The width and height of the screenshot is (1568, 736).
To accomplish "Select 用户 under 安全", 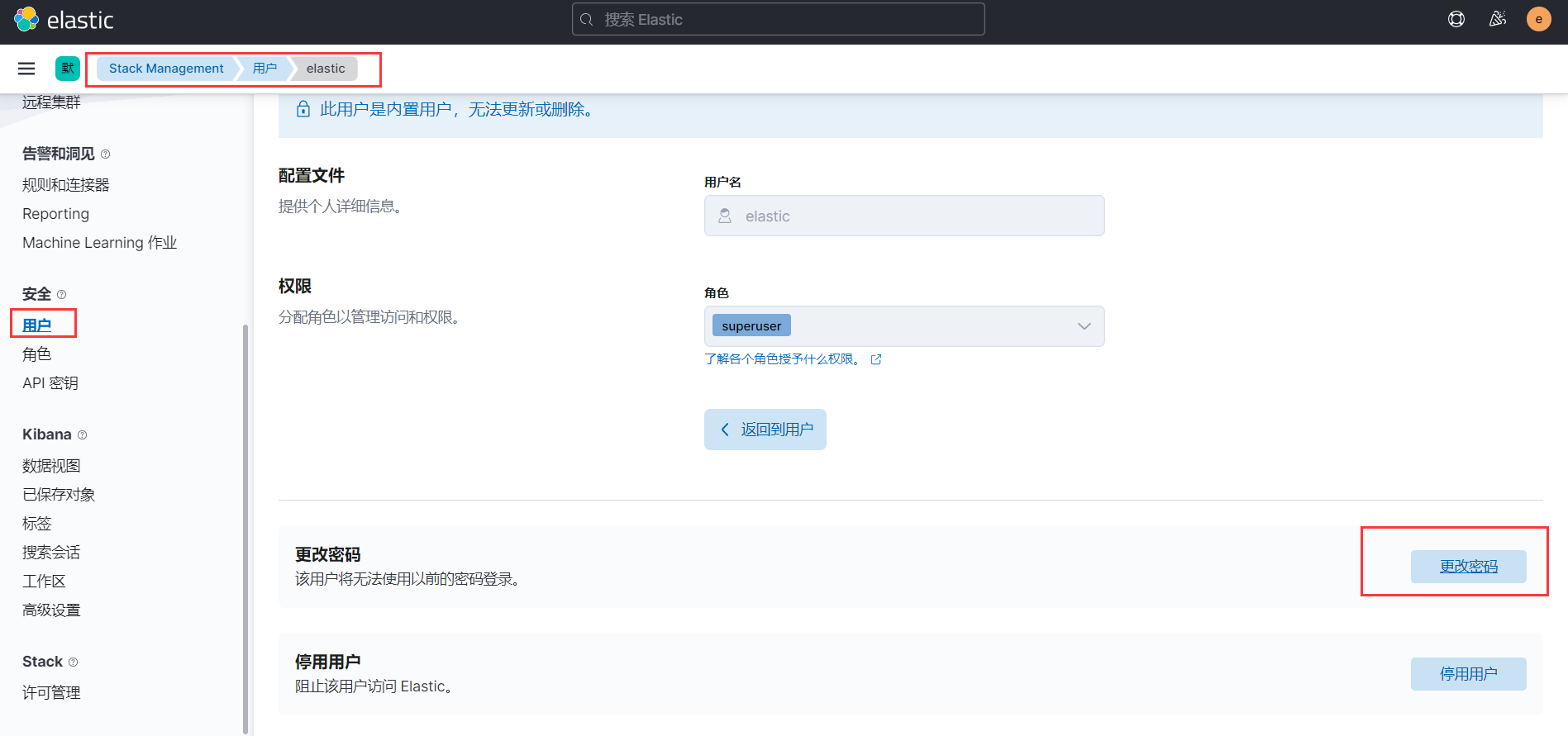I will click(x=37, y=325).
